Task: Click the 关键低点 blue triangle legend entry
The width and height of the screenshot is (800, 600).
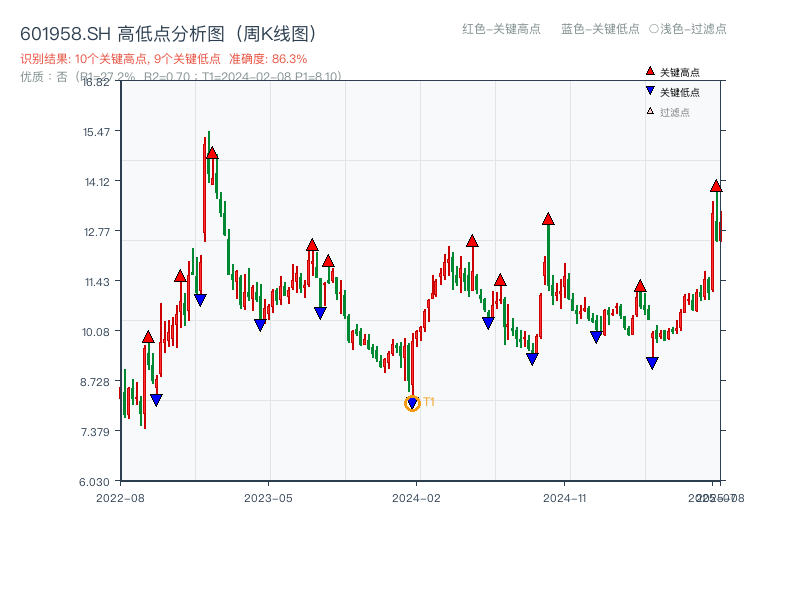Action: pos(672,92)
